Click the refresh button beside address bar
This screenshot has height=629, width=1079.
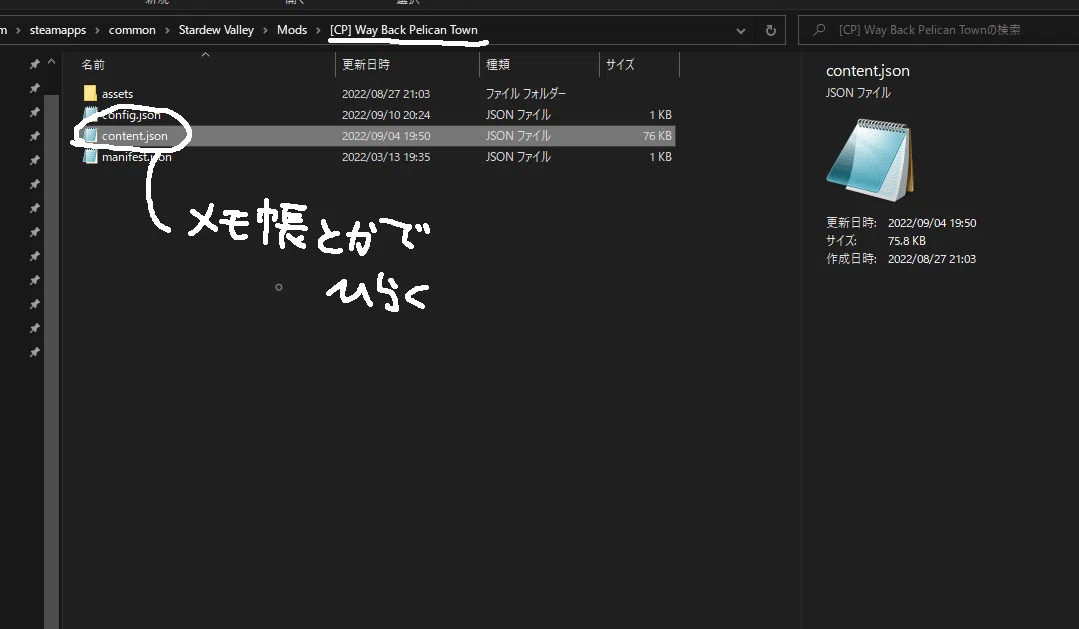pyautogui.click(x=771, y=30)
